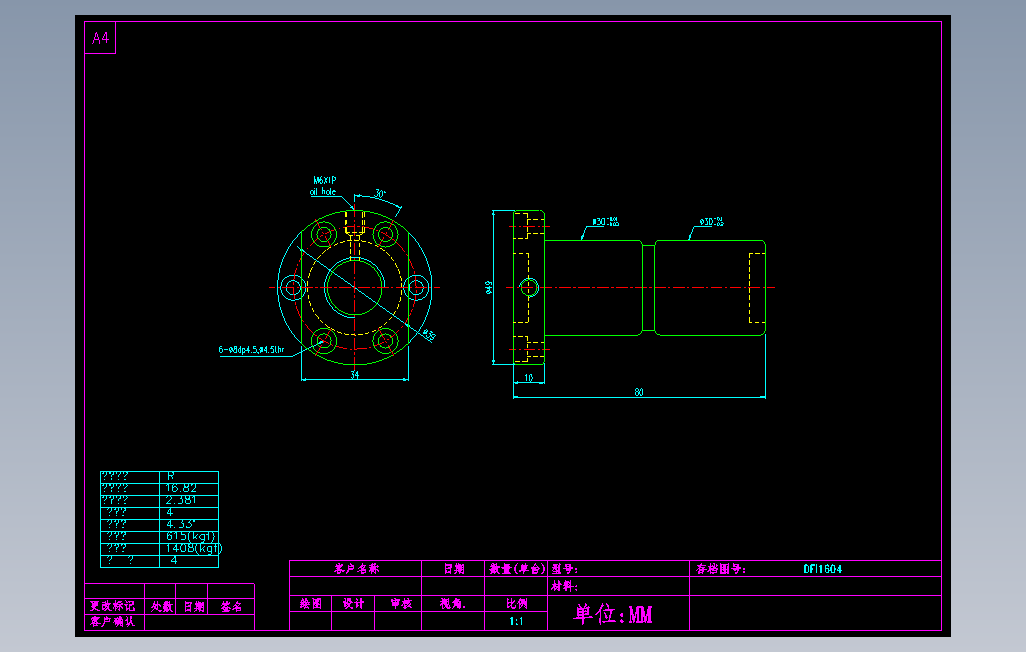Click the 单位:MM units text

613,614
